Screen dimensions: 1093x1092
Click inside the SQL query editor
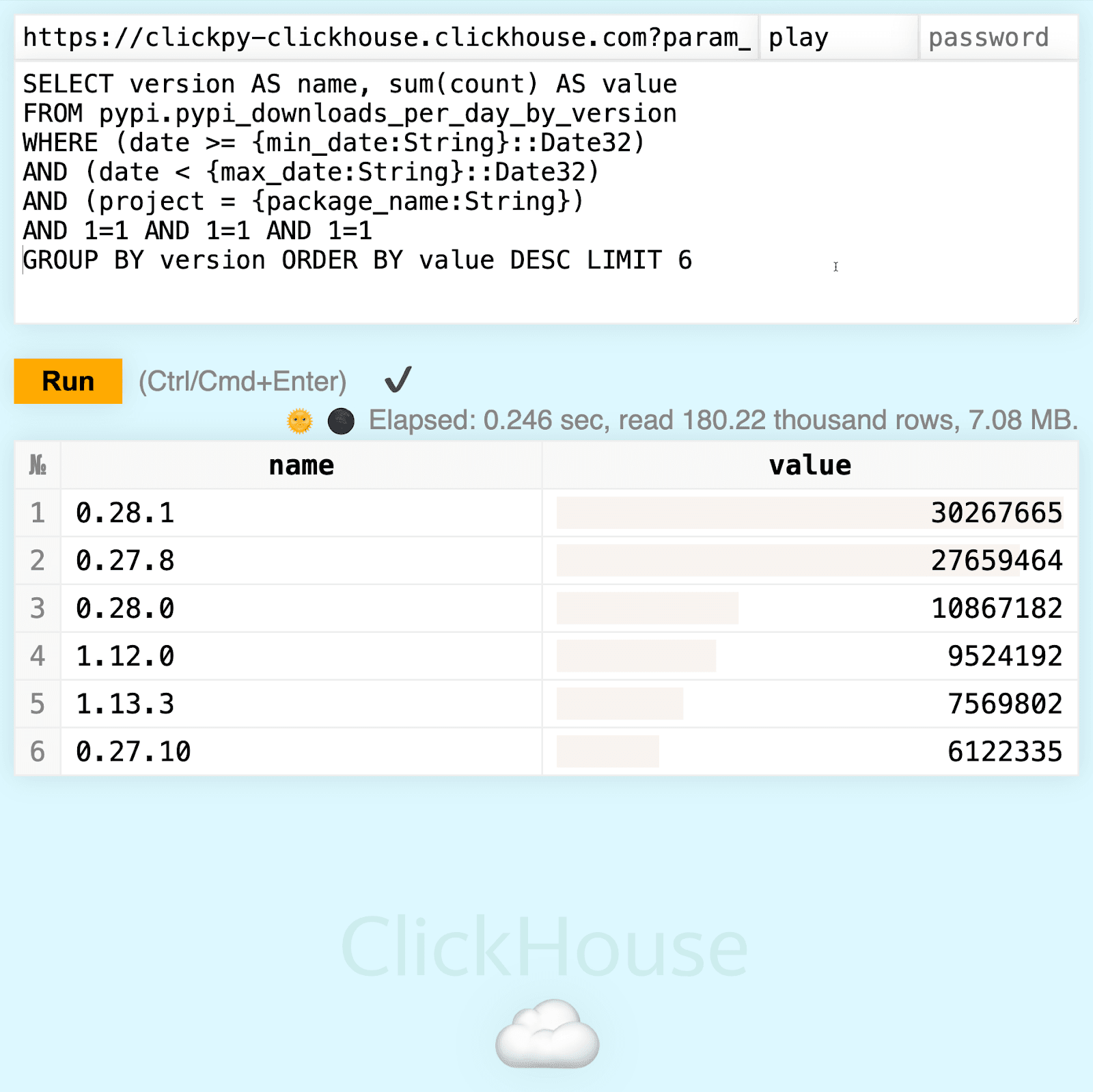point(546,192)
